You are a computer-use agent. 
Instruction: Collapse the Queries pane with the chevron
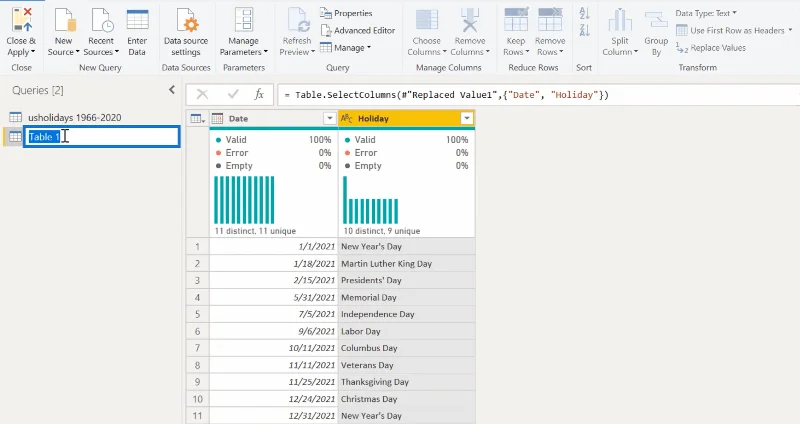(x=172, y=90)
